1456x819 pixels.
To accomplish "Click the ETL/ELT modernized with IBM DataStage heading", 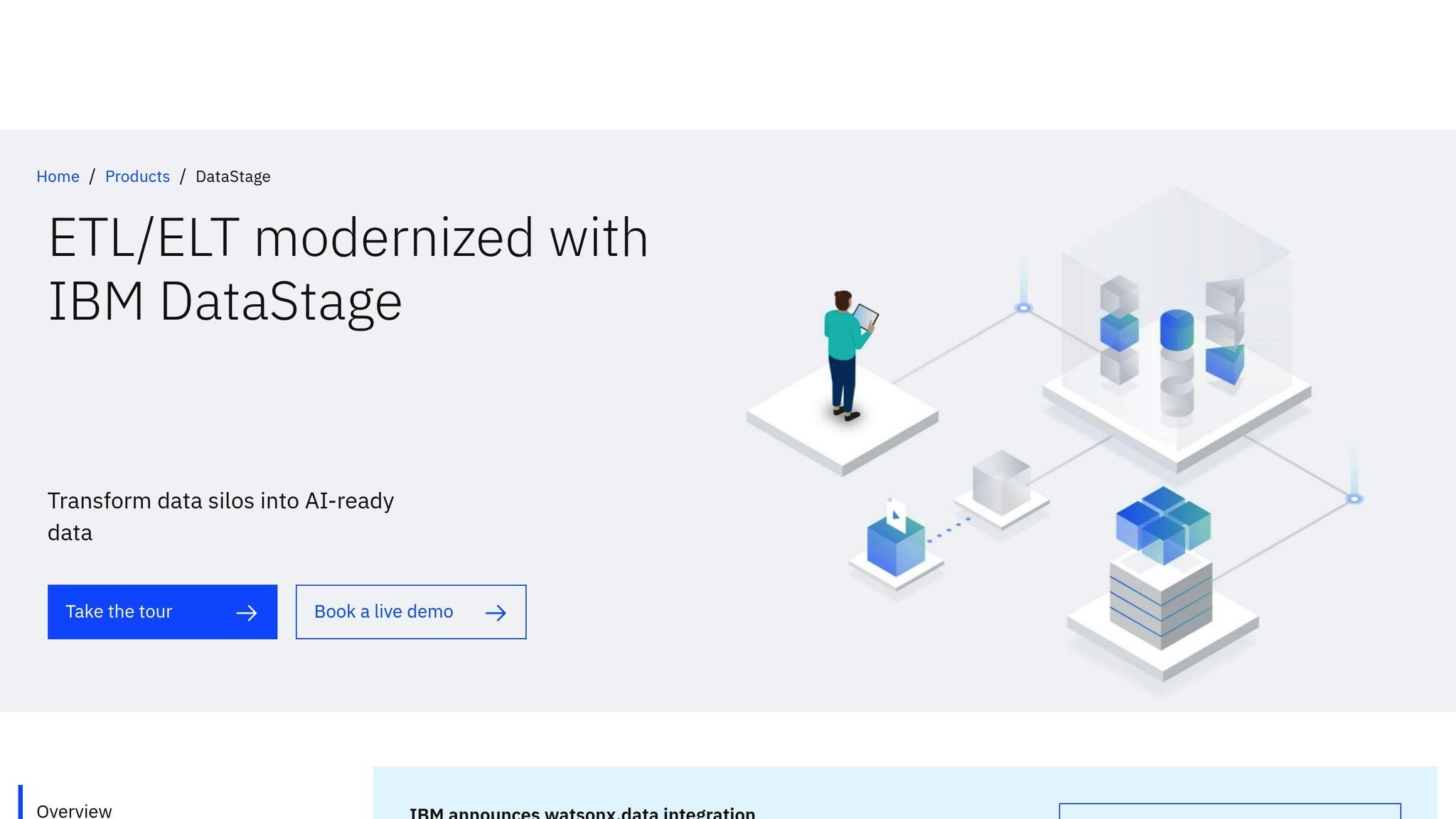I will pos(348,269).
